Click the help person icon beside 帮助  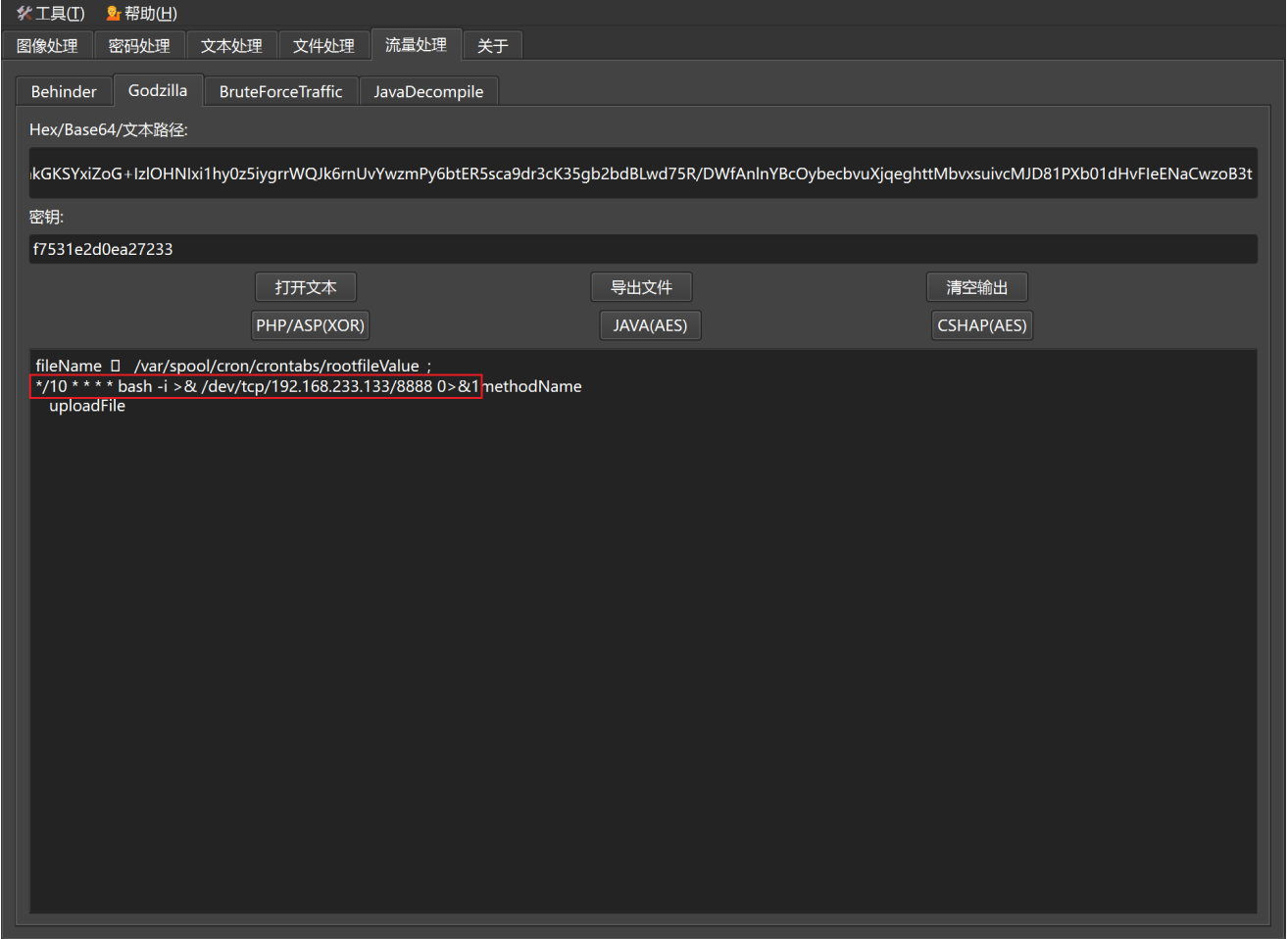[114, 13]
